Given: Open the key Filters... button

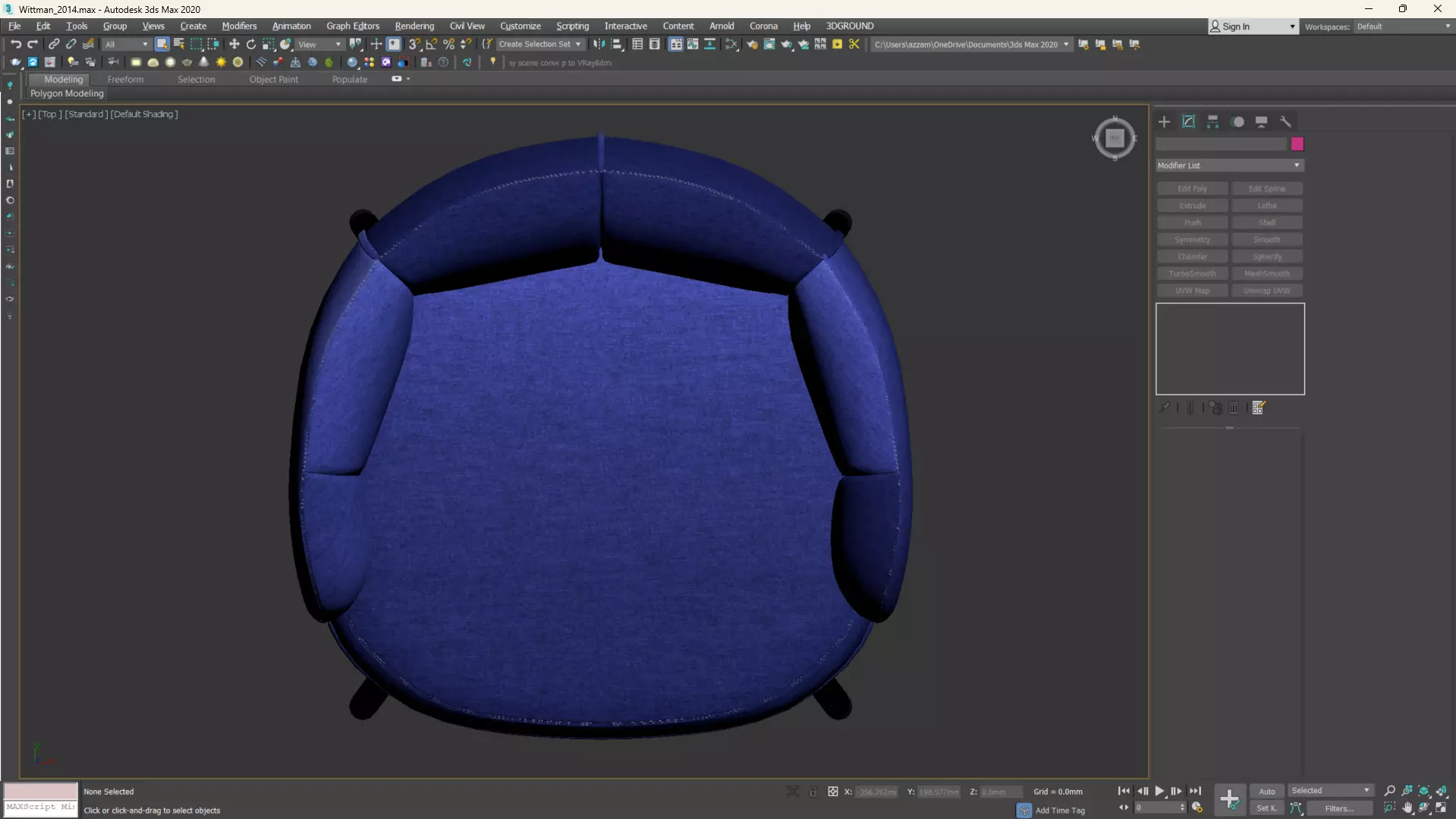Looking at the screenshot, I should [x=1339, y=808].
